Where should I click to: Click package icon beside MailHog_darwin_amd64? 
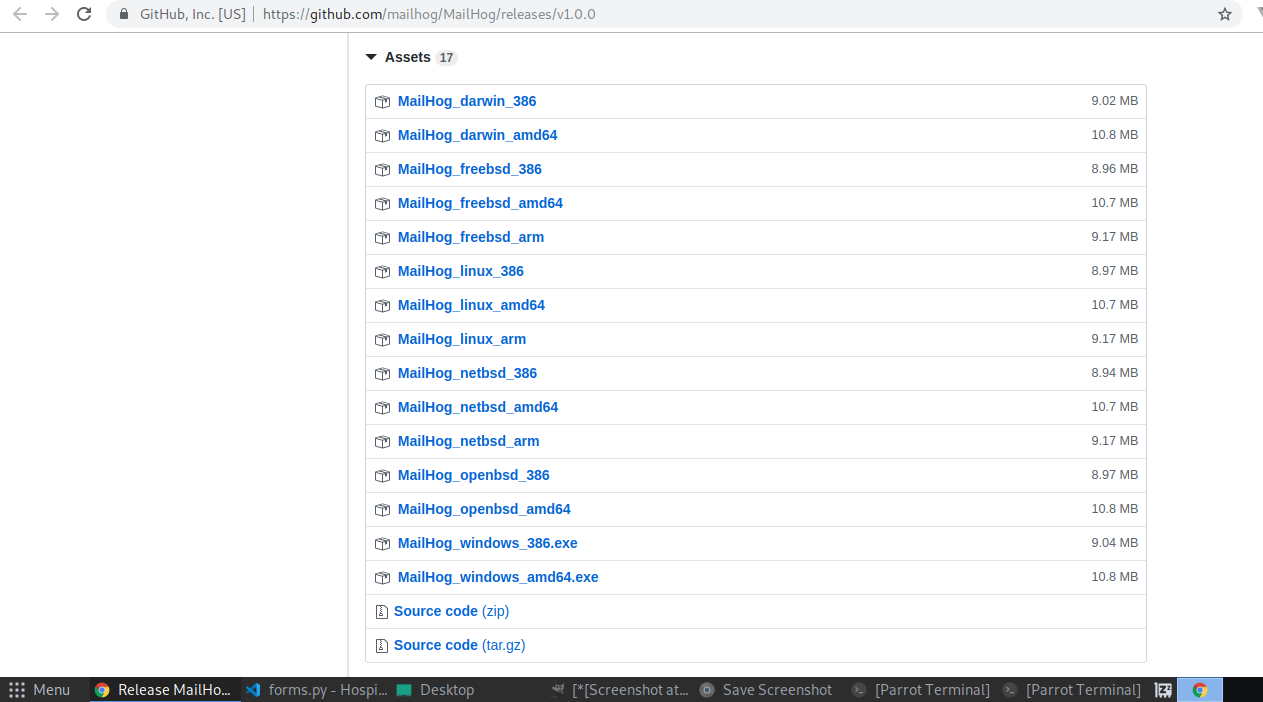coord(382,136)
